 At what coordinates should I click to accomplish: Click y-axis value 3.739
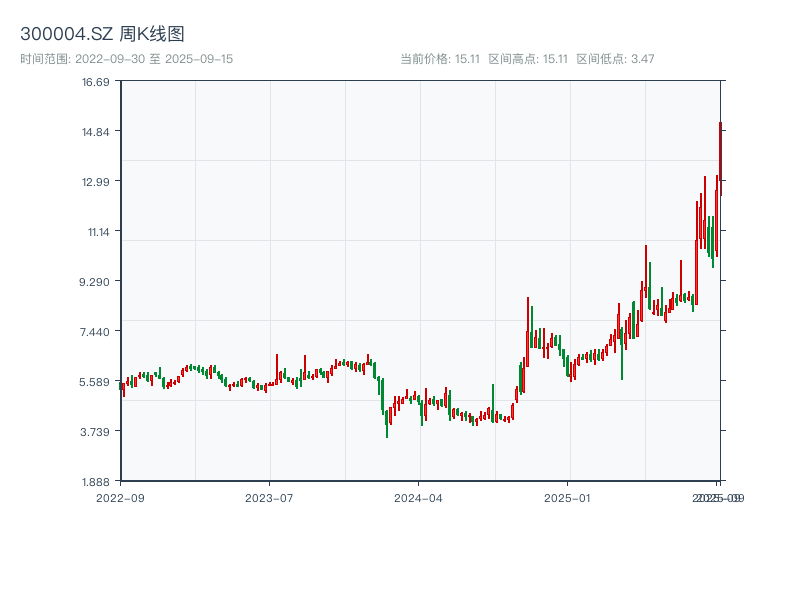pyautogui.click(x=94, y=432)
